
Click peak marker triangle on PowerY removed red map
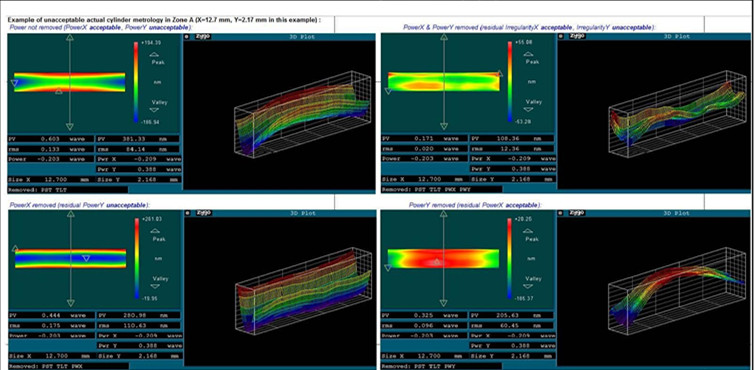click(x=437, y=262)
